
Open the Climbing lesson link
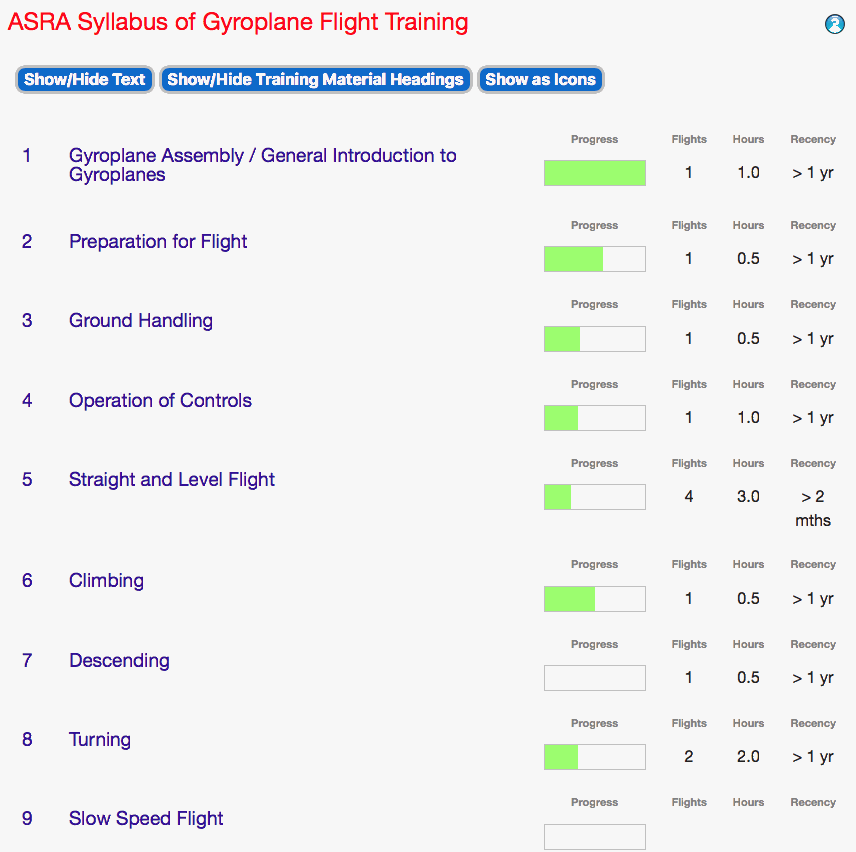(106, 581)
